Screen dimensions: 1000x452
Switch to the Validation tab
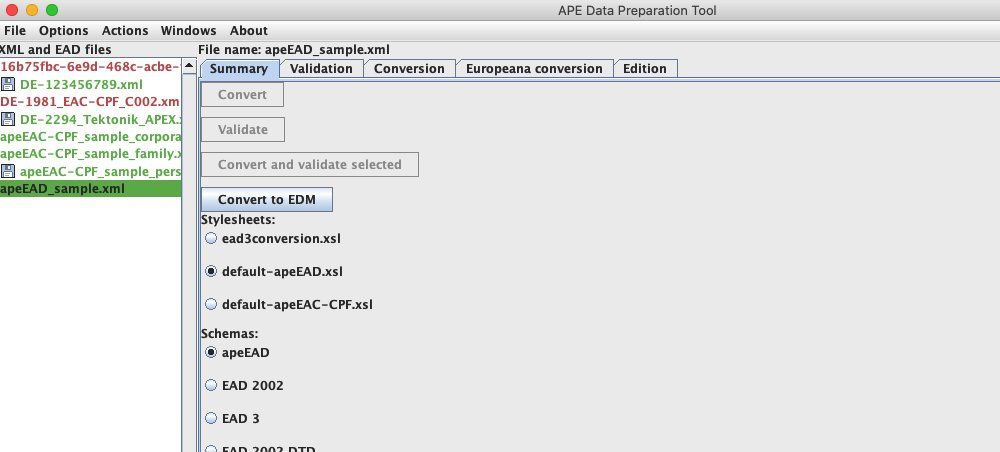click(x=321, y=69)
